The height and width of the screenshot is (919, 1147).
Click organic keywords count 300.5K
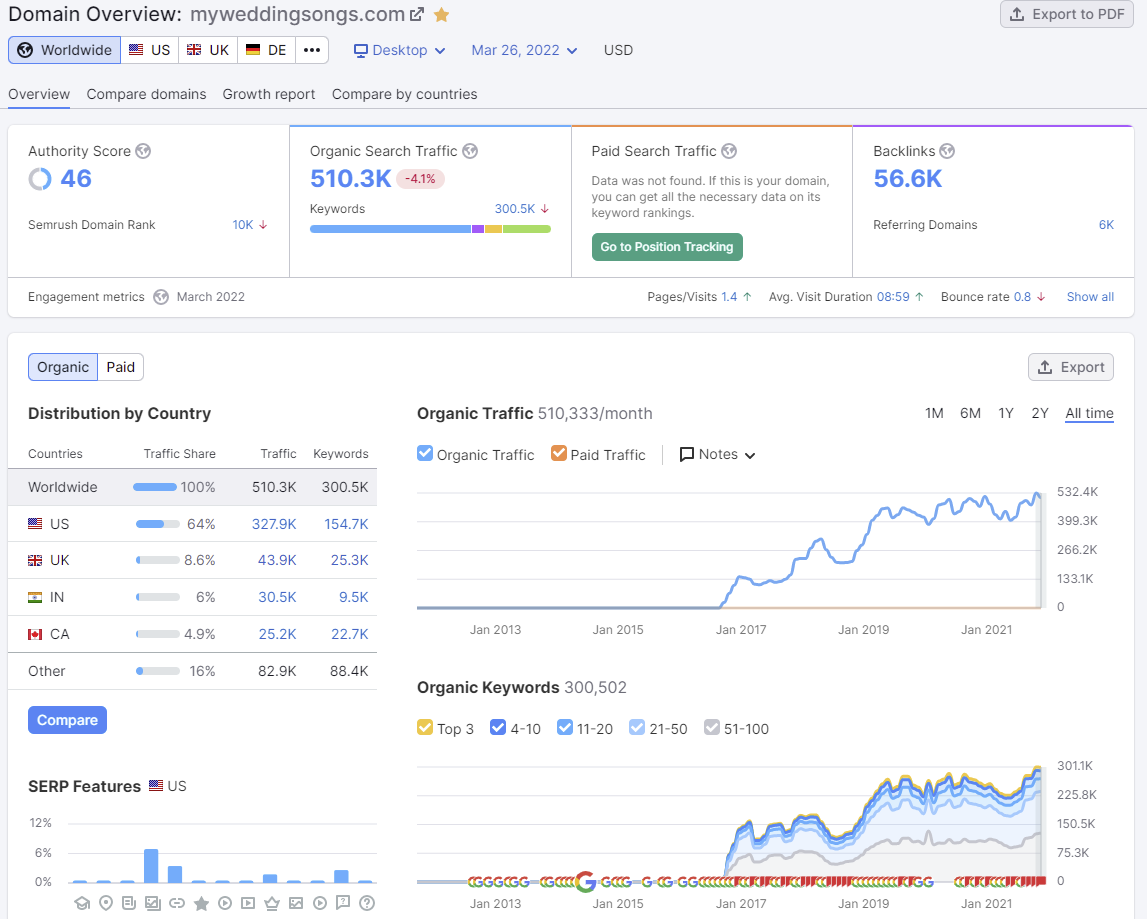515,209
